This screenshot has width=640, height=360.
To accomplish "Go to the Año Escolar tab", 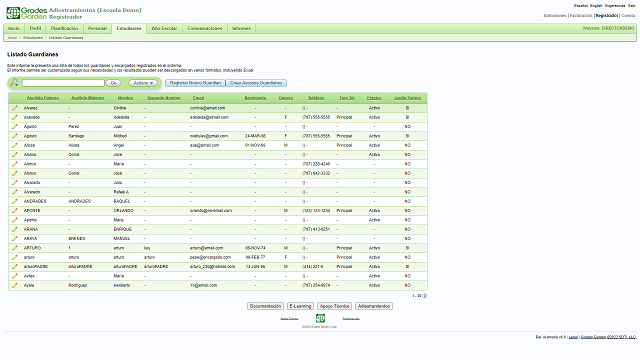I will 164,29.
